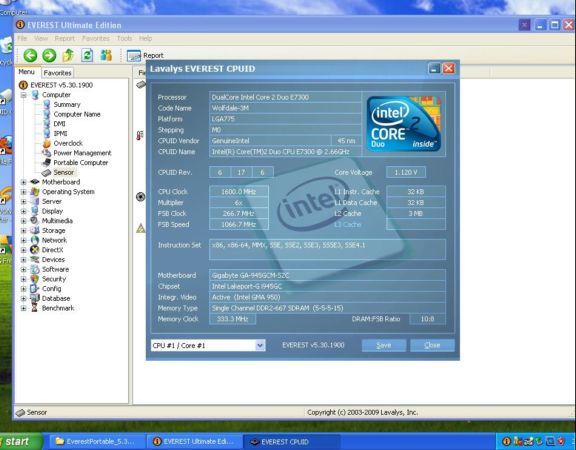Expand the Display tree node
Image resolution: width=576 pixels, height=450 pixels.
click(24, 211)
